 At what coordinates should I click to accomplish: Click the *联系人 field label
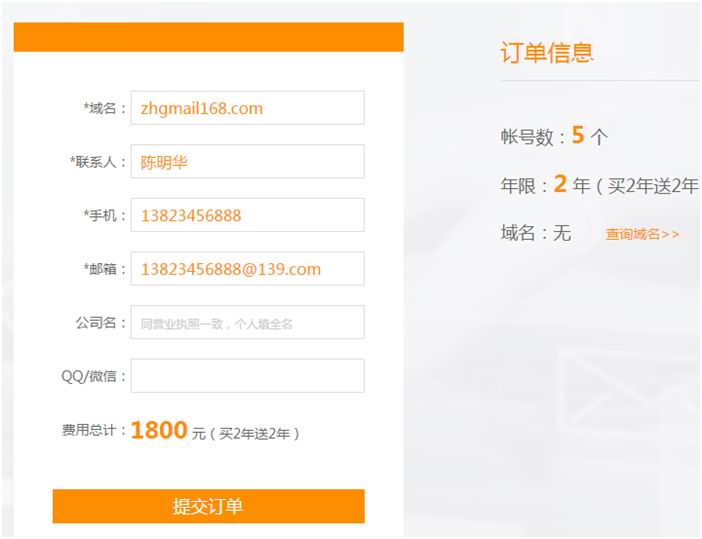pyautogui.click(x=98, y=162)
